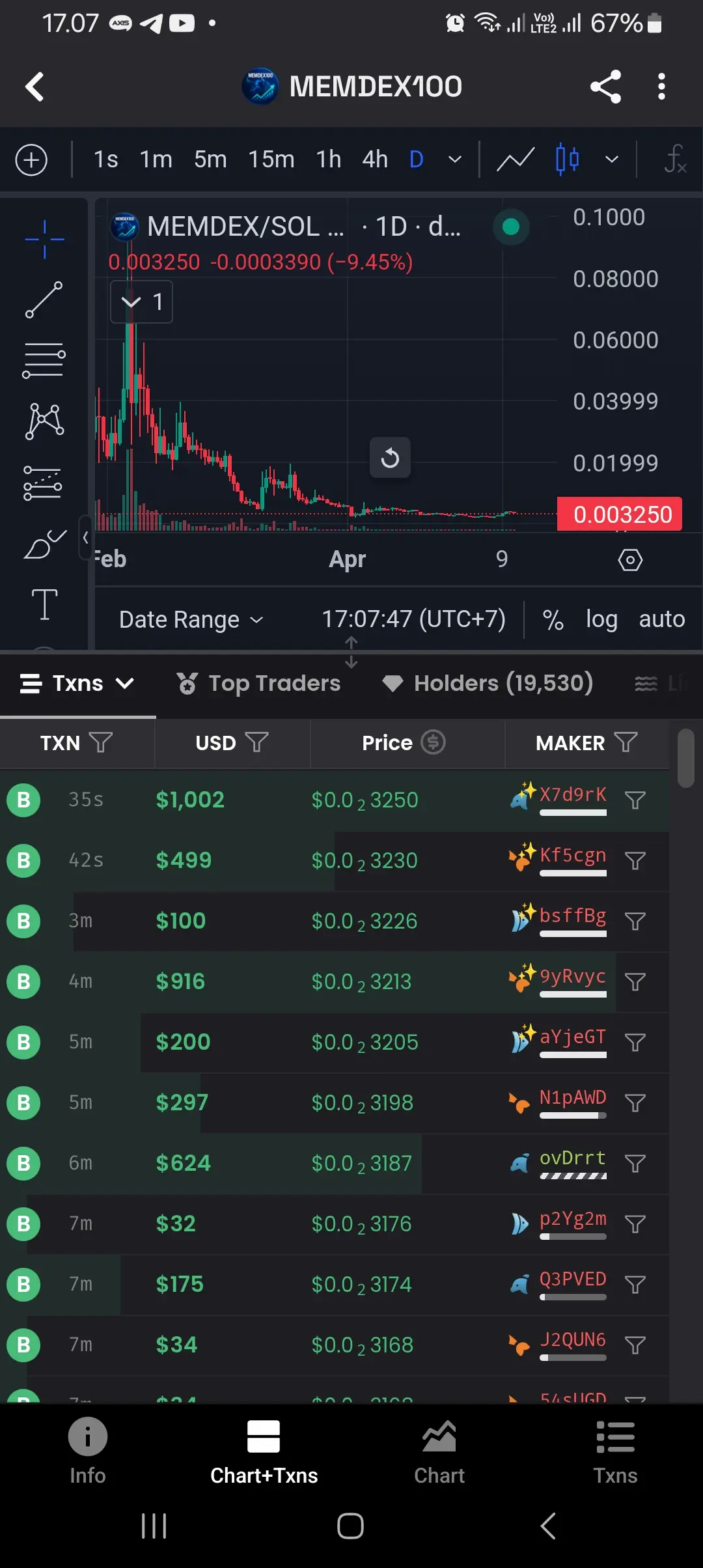Open maker aYjeGT wallet link

pos(573,1037)
